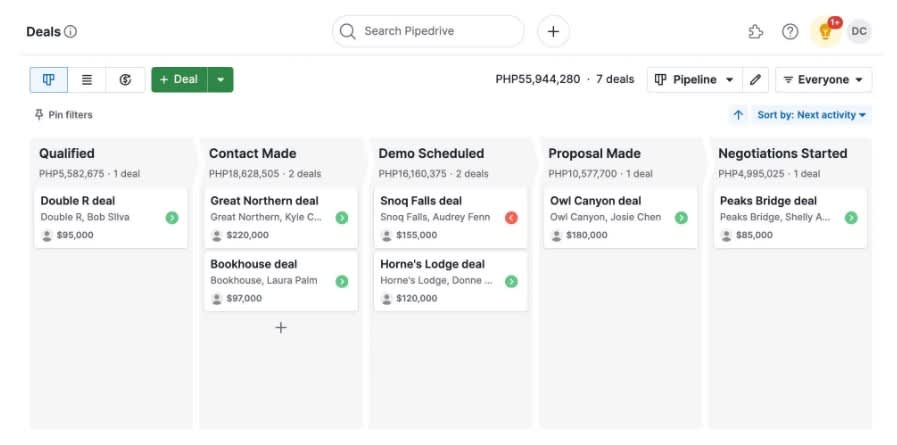Click $180,000 value on Owl Canyon
Screen dimensions: 897x445
587,235
